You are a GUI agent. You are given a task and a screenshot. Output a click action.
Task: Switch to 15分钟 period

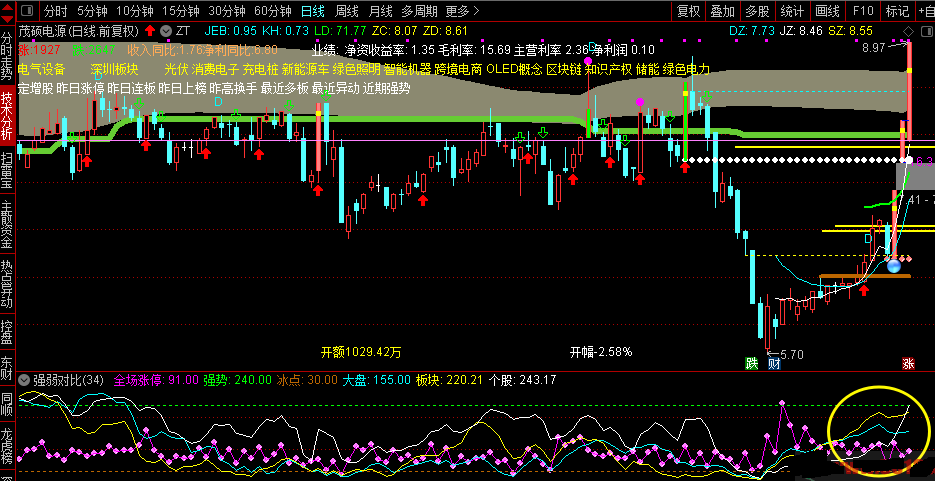click(x=181, y=11)
